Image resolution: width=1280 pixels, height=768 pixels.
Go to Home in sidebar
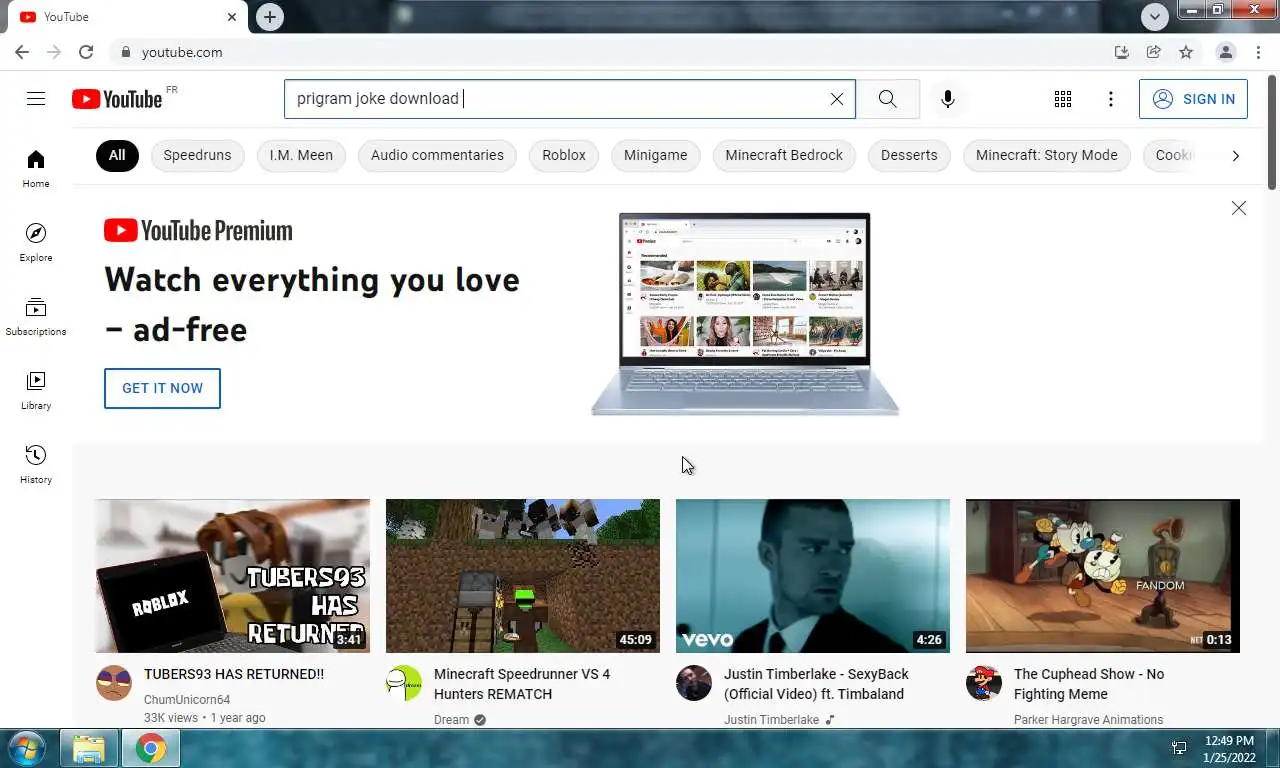tap(36, 169)
